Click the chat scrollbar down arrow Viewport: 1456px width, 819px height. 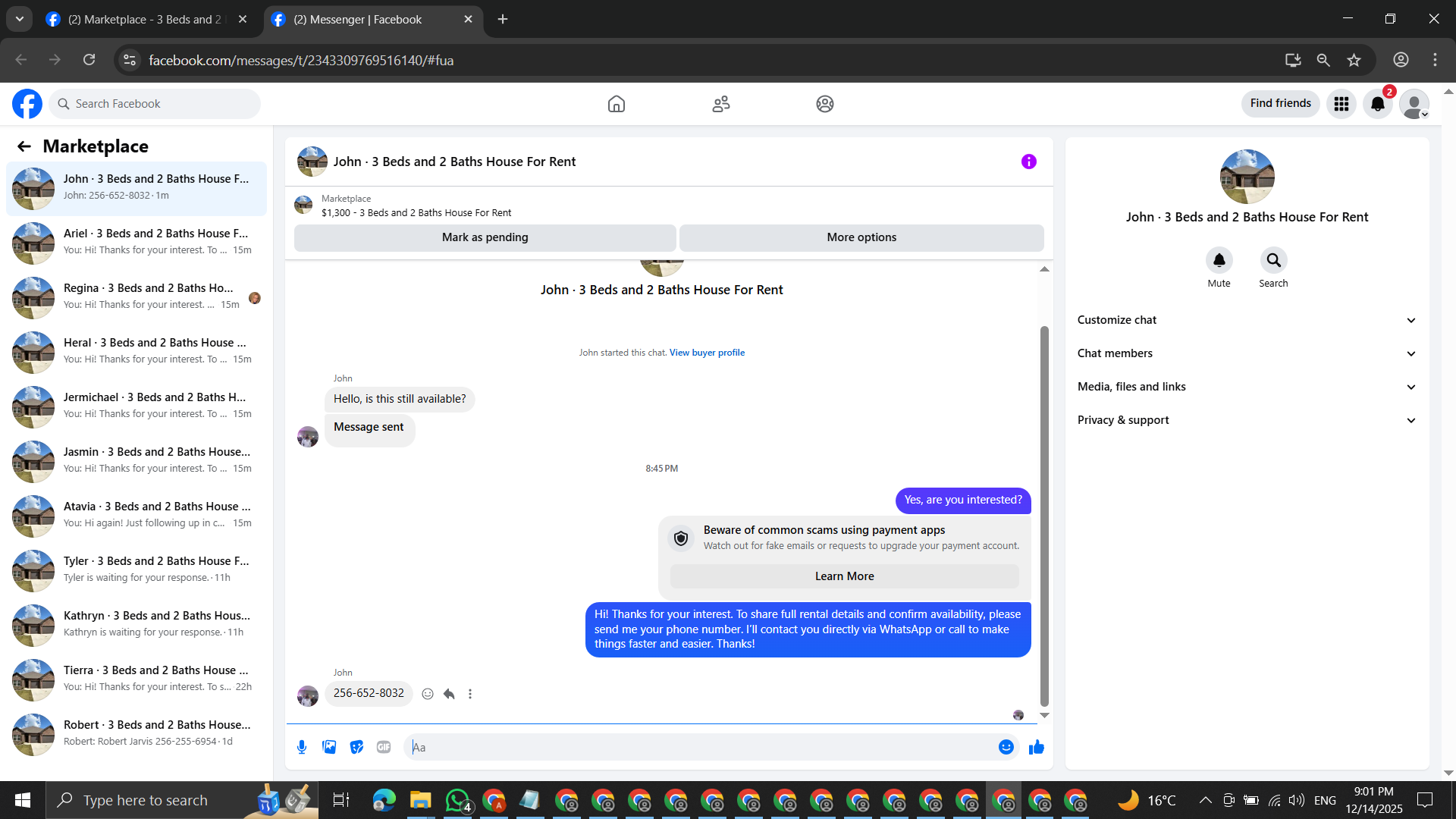pyautogui.click(x=1044, y=715)
